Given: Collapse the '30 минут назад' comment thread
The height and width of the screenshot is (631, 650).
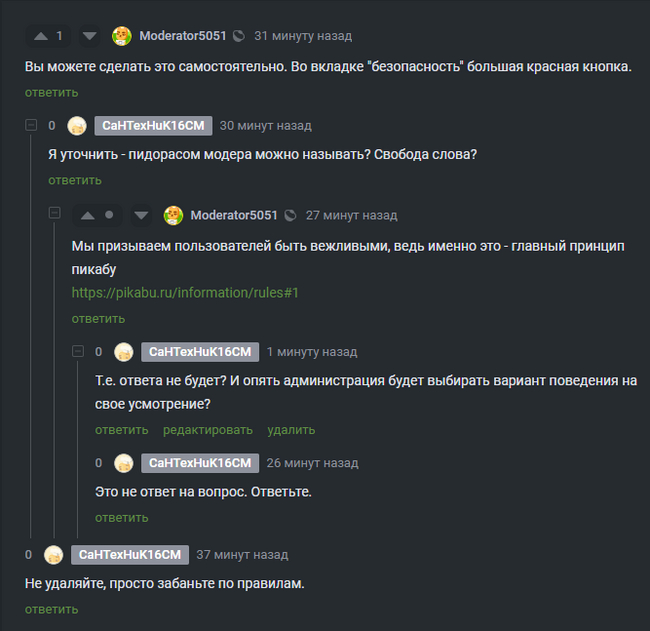Looking at the screenshot, I should tap(31, 125).
